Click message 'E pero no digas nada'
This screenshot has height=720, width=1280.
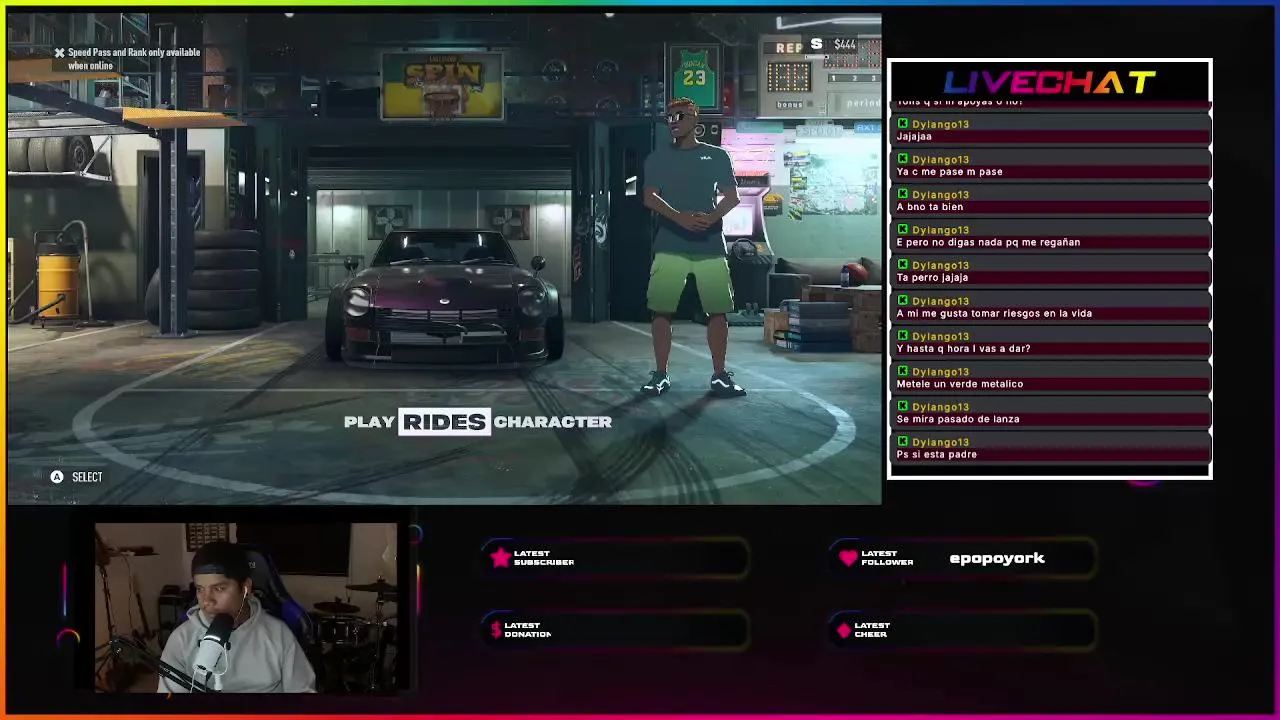click(x=988, y=242)
